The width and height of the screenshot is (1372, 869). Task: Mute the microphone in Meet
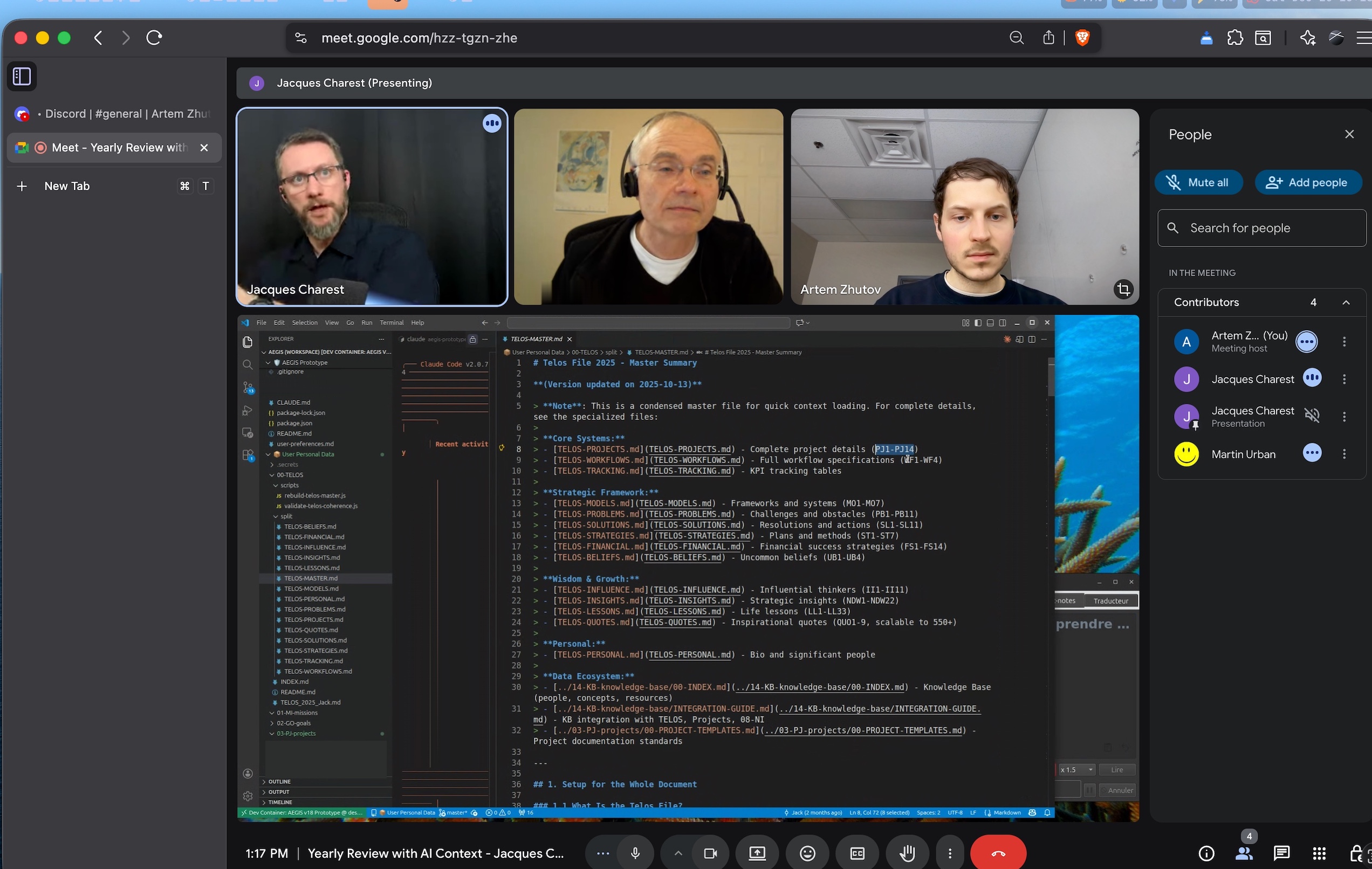click(635, 852)
